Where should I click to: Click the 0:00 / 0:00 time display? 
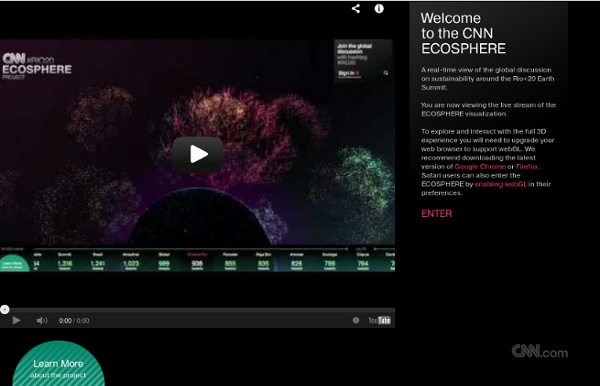(74, 321)
